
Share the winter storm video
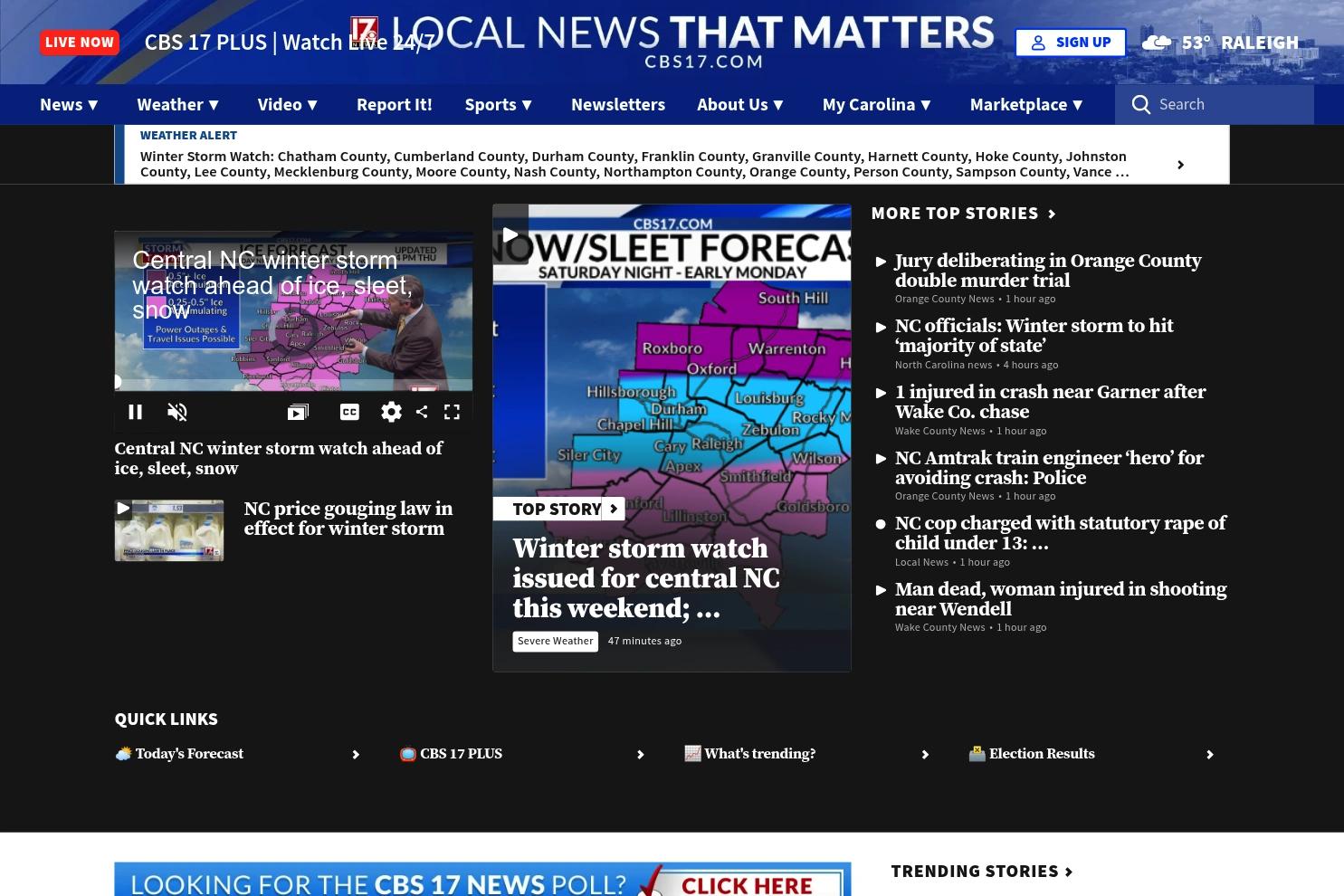click(x=422, y=412)
